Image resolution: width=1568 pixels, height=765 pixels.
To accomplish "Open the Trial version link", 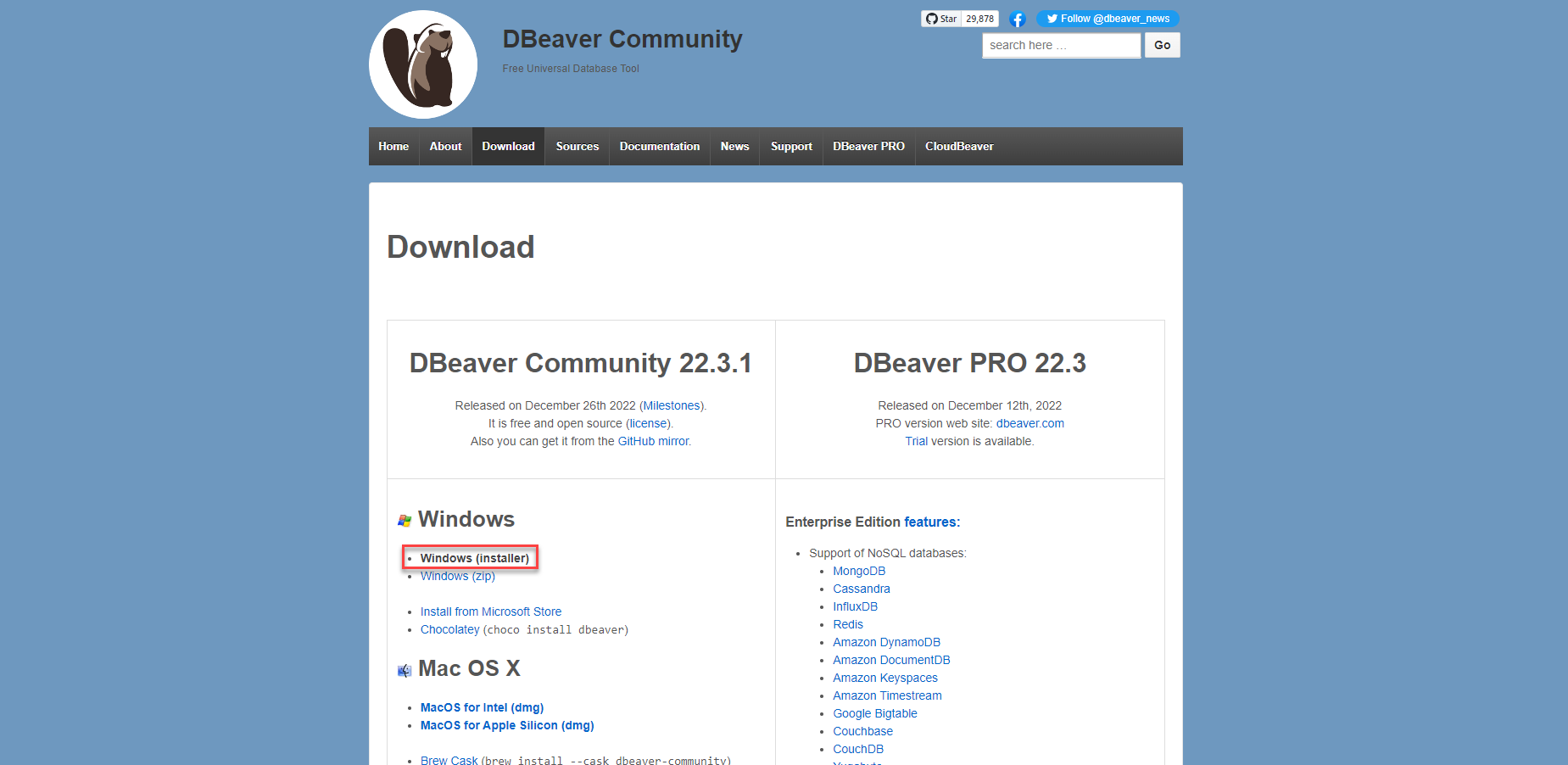I will pos(916,441).
